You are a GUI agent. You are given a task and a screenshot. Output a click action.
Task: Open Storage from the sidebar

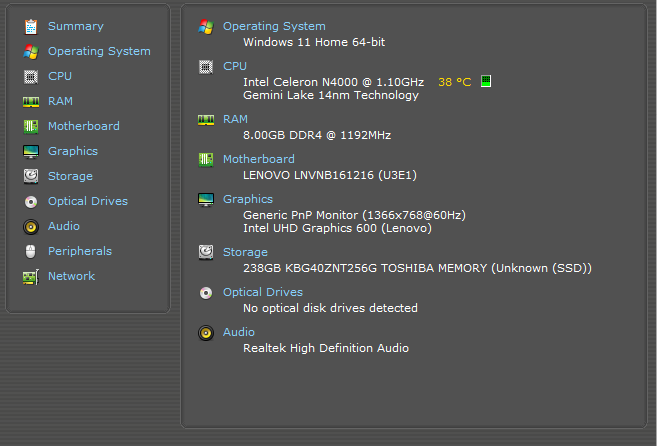[70, 176]
